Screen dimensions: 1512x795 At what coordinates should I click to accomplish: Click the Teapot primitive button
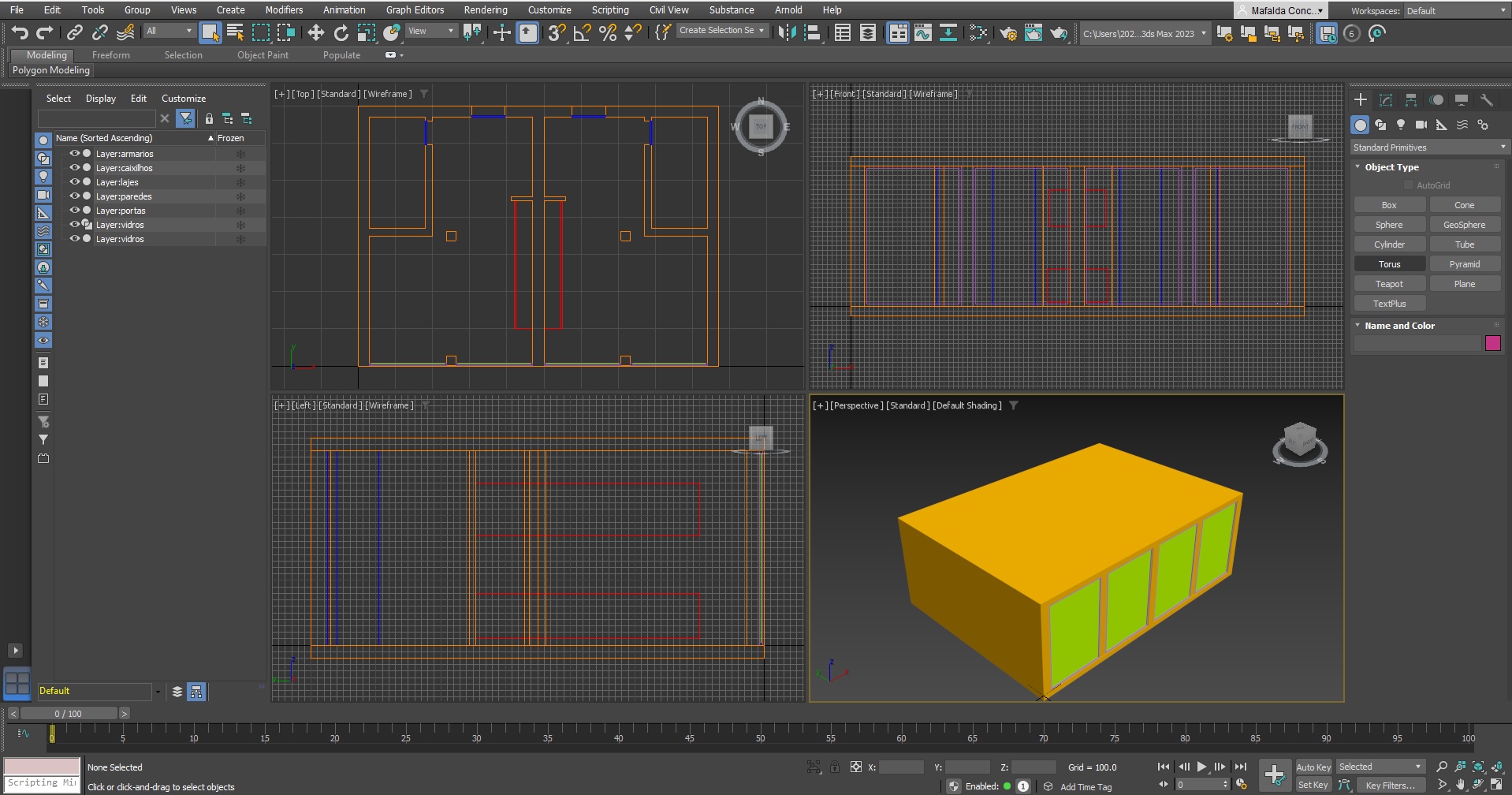(x=1389, y=284)
